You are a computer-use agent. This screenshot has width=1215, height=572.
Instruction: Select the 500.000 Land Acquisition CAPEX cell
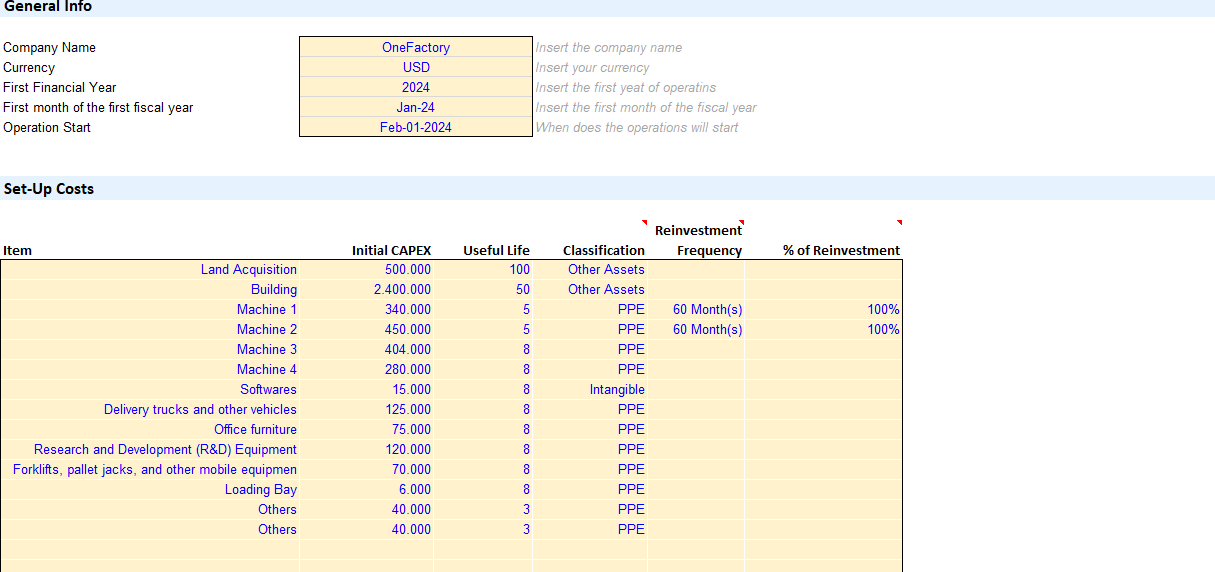[367, 269]
